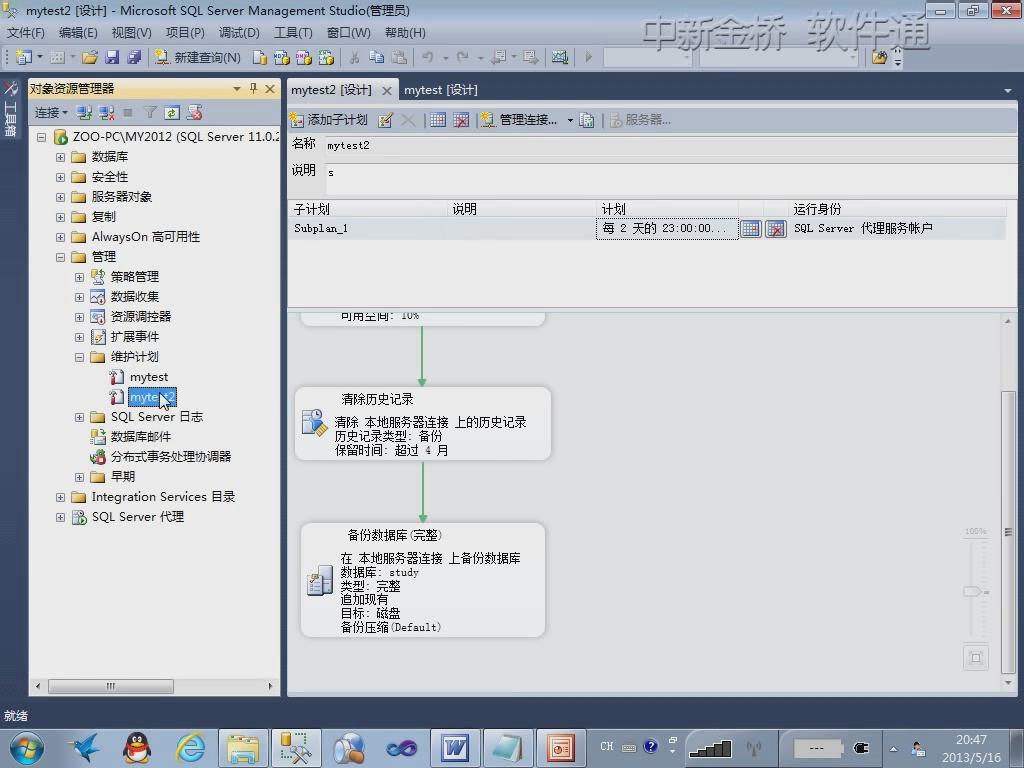The image size is (1024, 768).
Task: Select the 备份数据库 (完整) backup task box
Action: [x=423, y=580]
